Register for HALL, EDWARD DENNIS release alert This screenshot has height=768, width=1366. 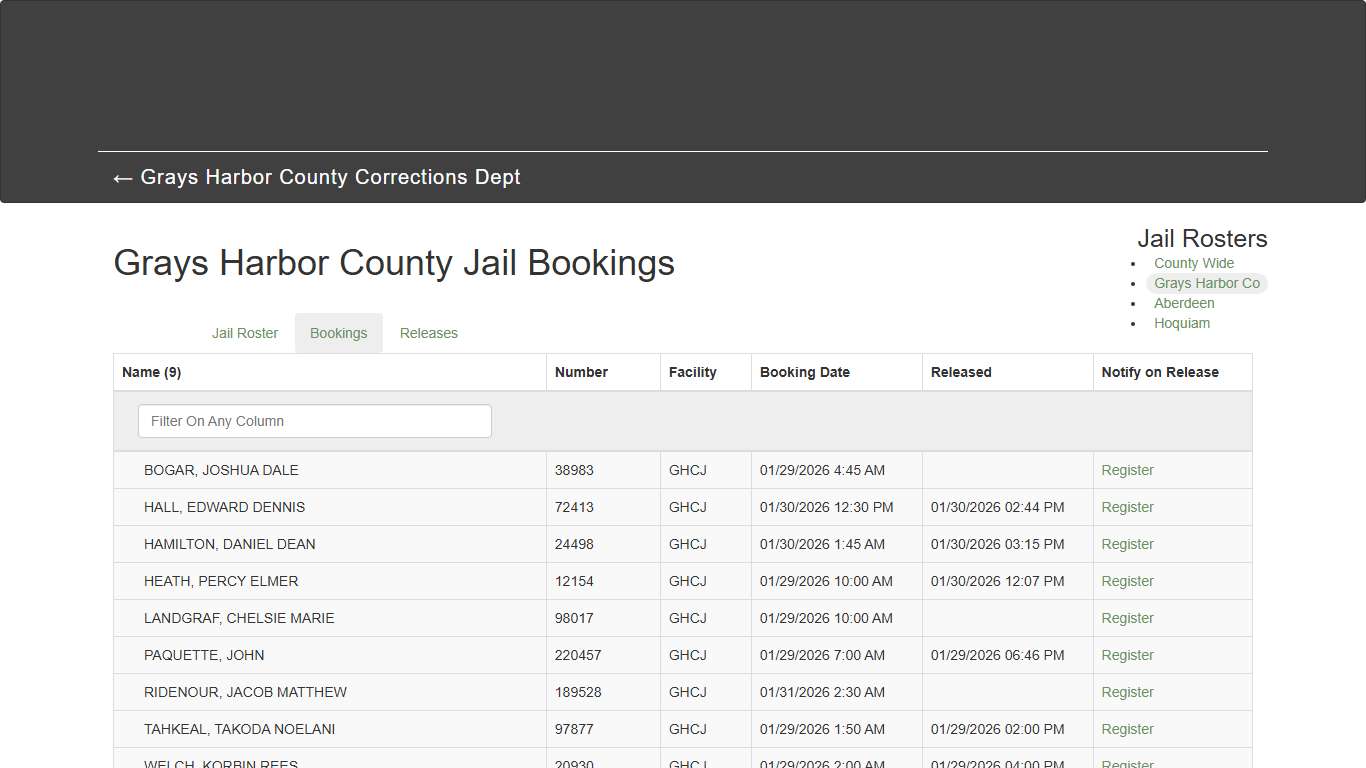[1127, 507]
